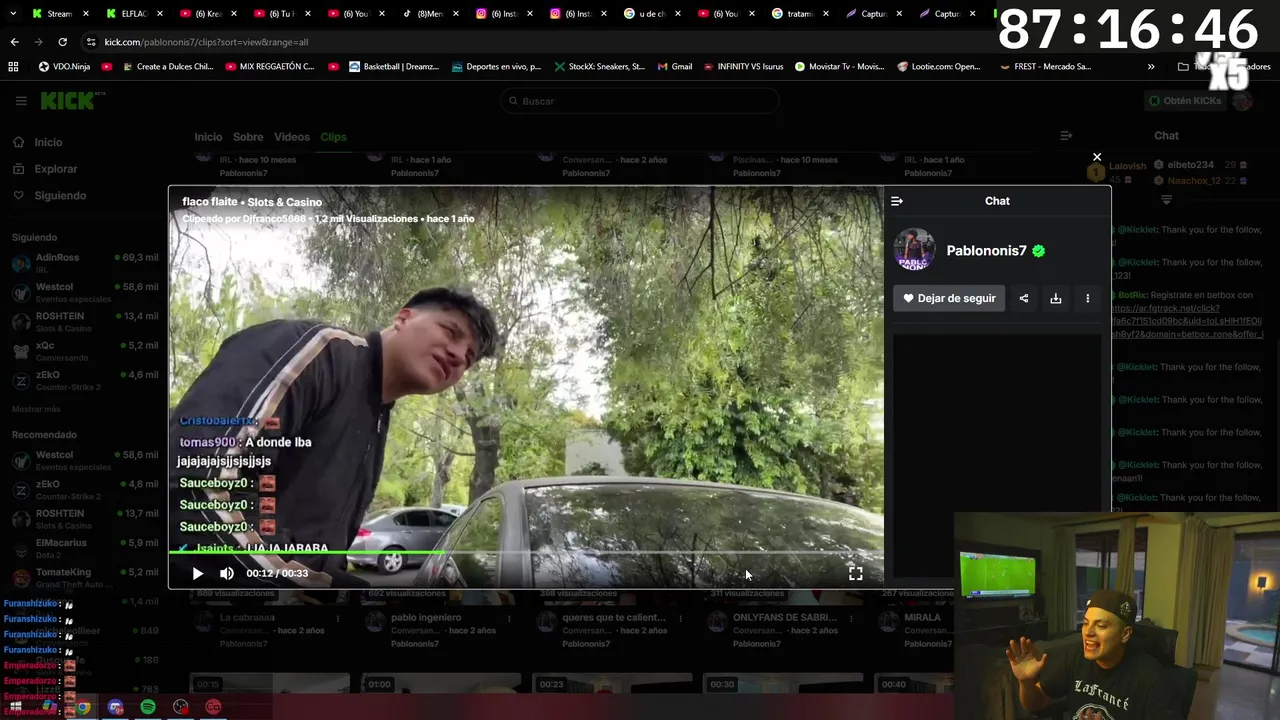
Task: Open the MIRALA clip title
Action: [x=922, y=618]
